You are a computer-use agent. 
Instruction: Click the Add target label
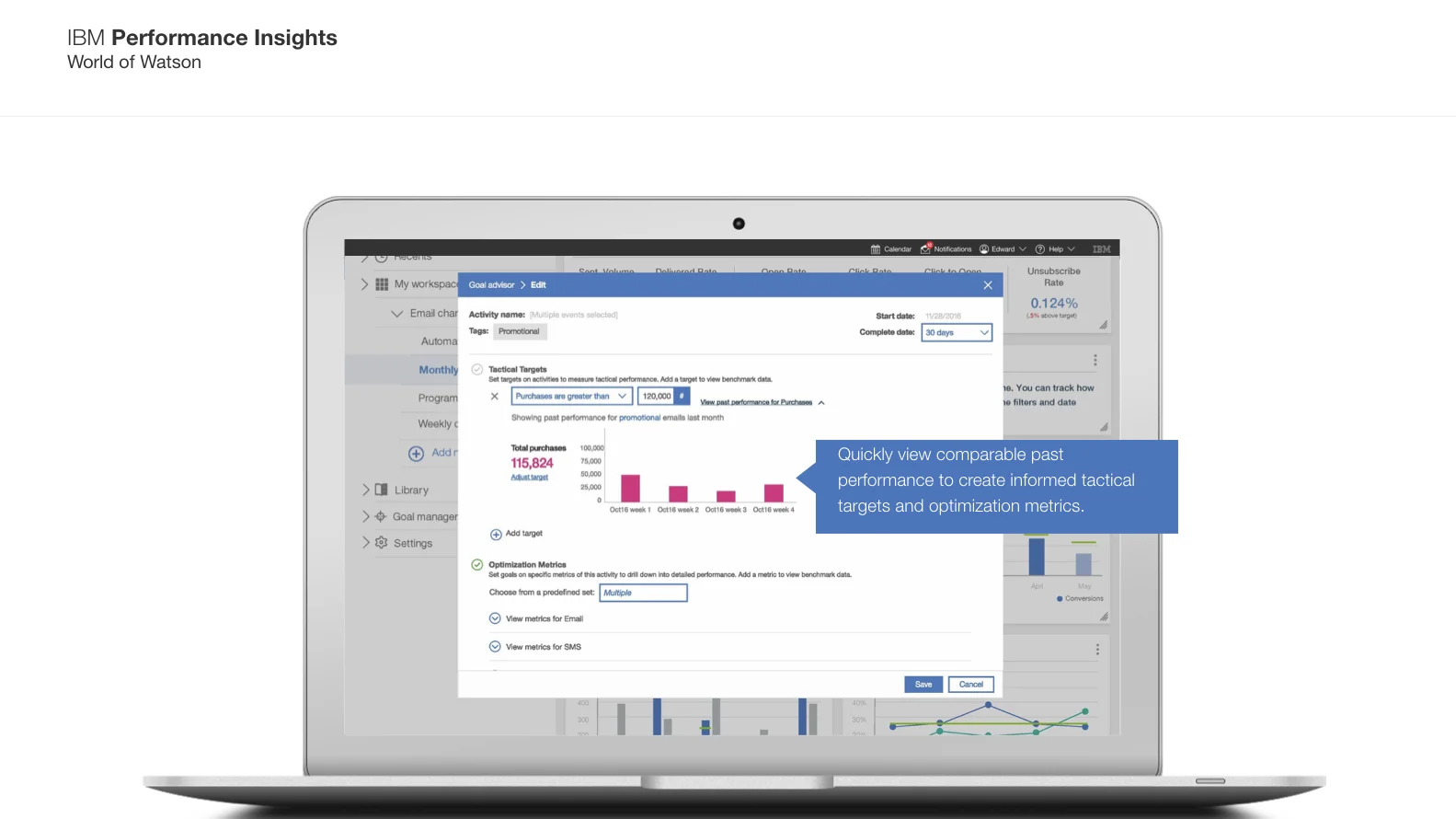524,534
